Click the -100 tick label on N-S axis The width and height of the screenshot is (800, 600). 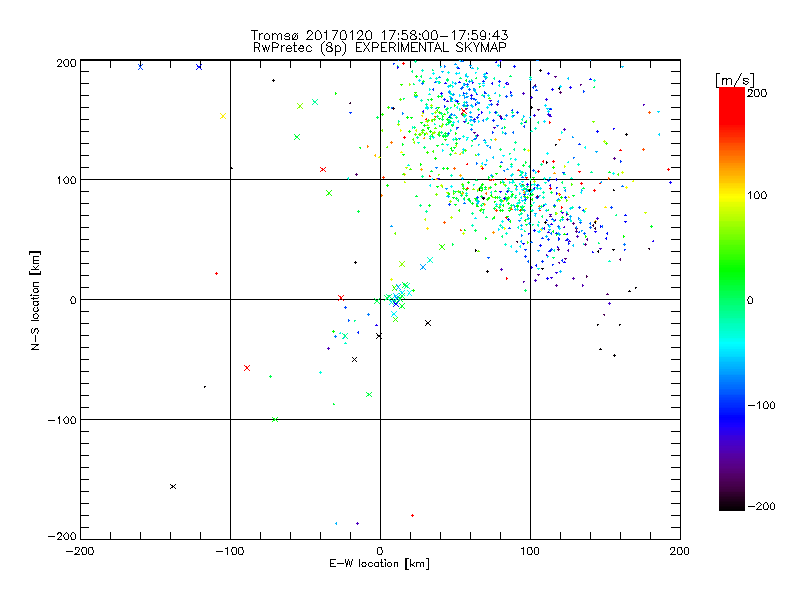pyautogui.click(x=62, y=420)
